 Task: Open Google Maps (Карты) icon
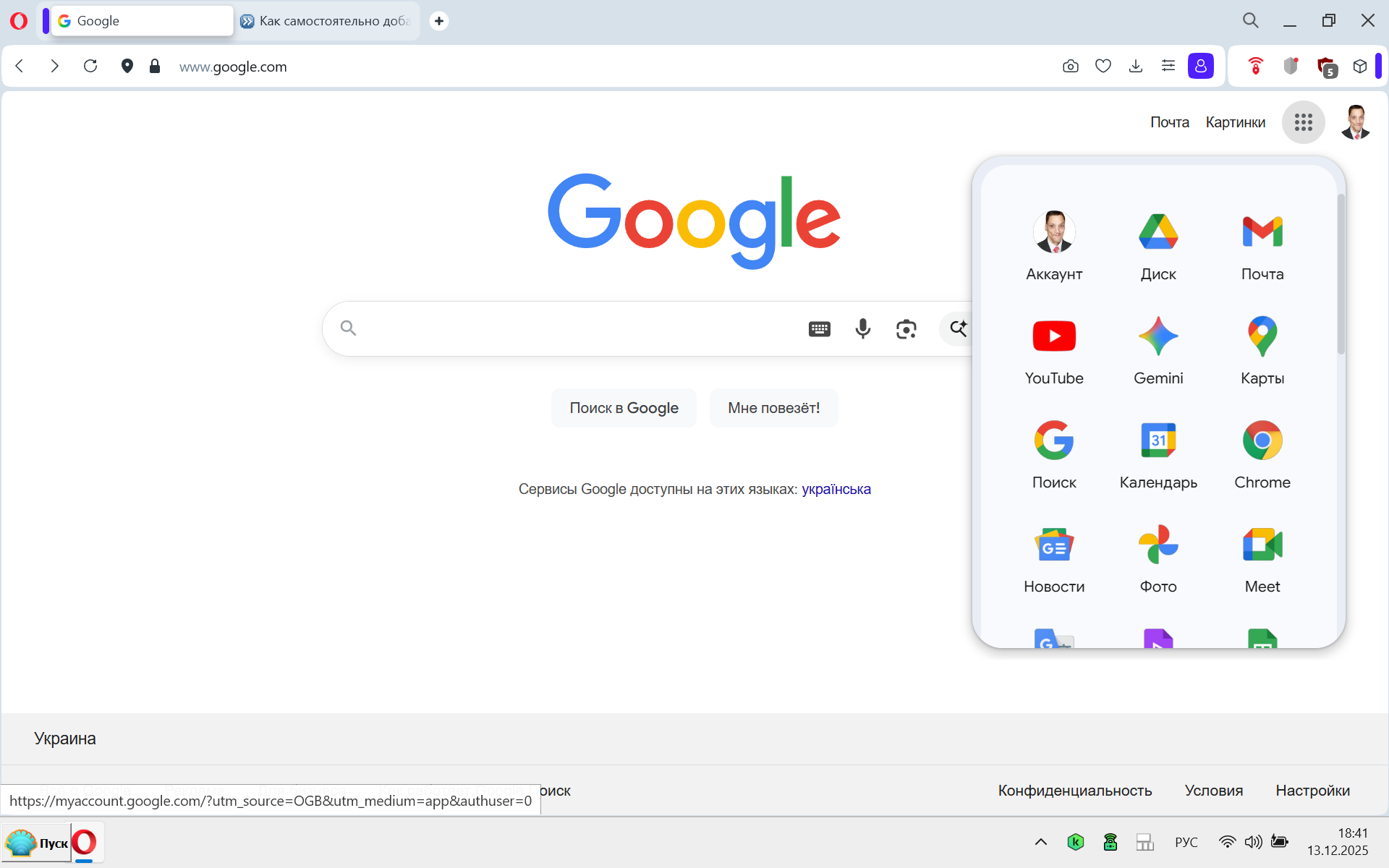coord(1262,337)
